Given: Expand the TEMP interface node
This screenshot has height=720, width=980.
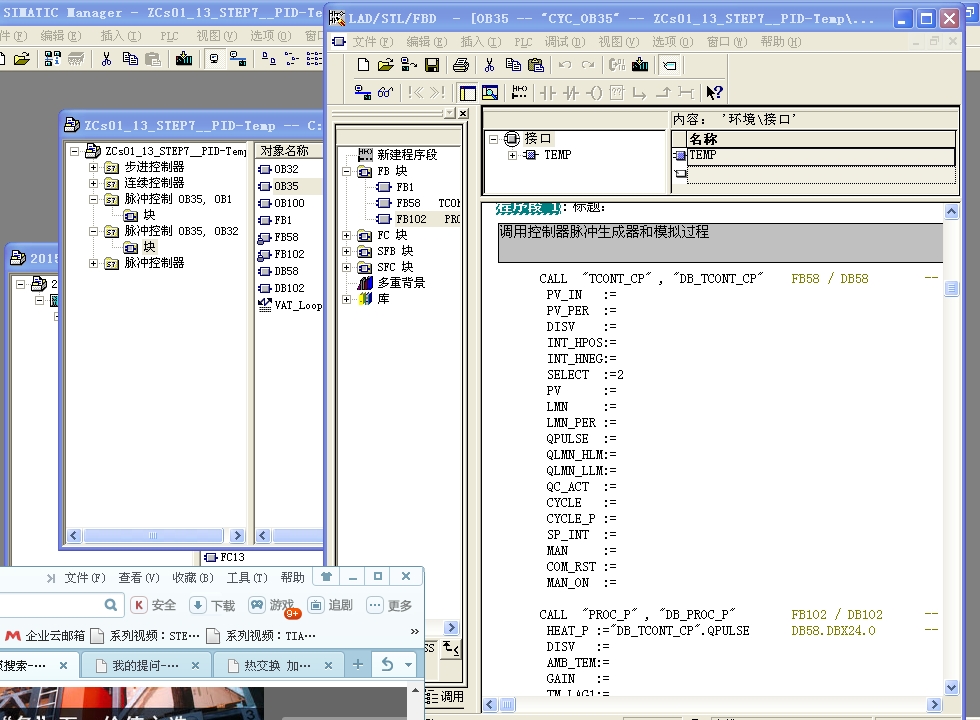Looking at the screenshot, I should [x=512, y=155].
